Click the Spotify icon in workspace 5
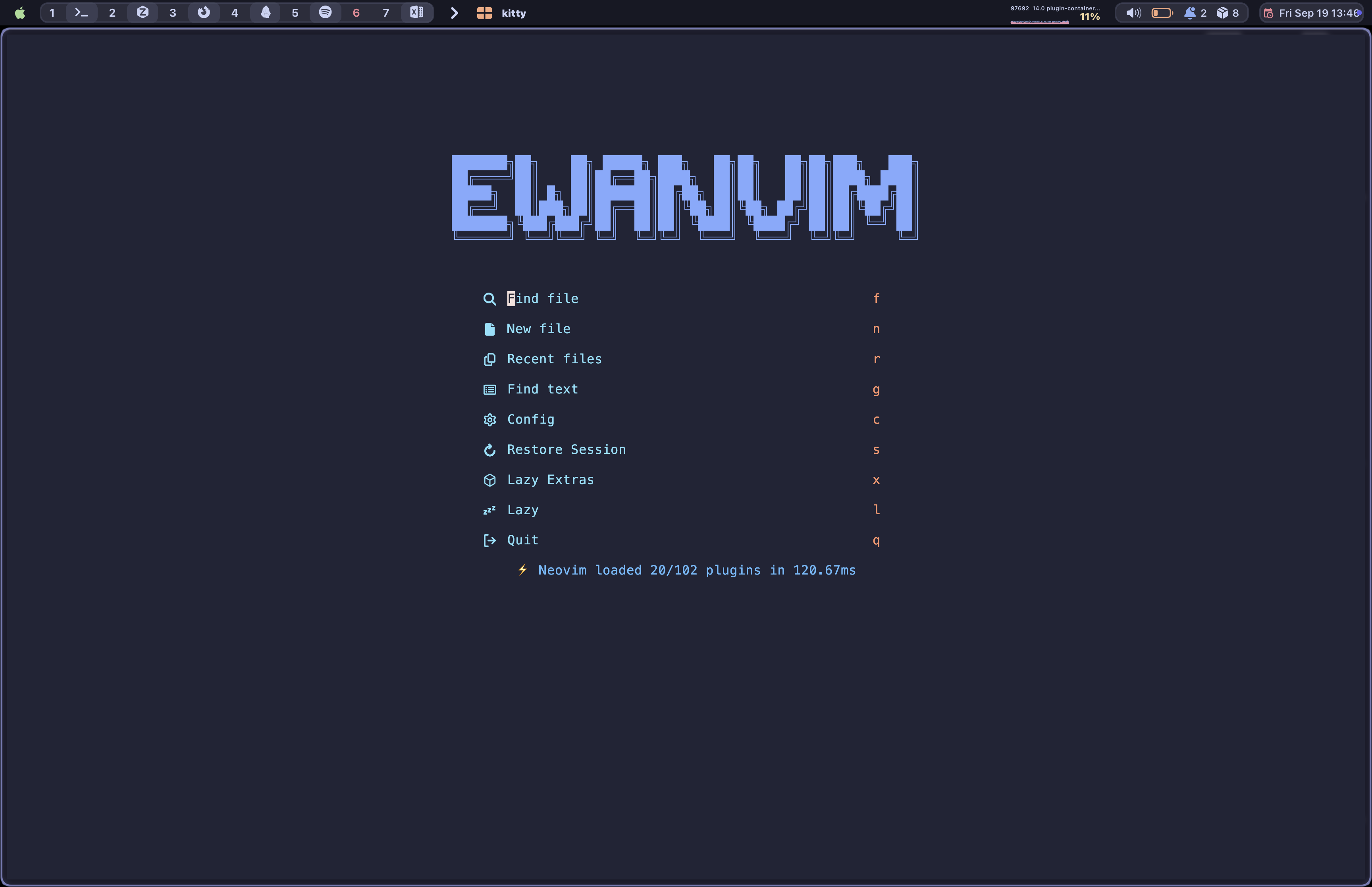Image resolution: width=1372 pixels, height=887 pixels. click(325, 13)
